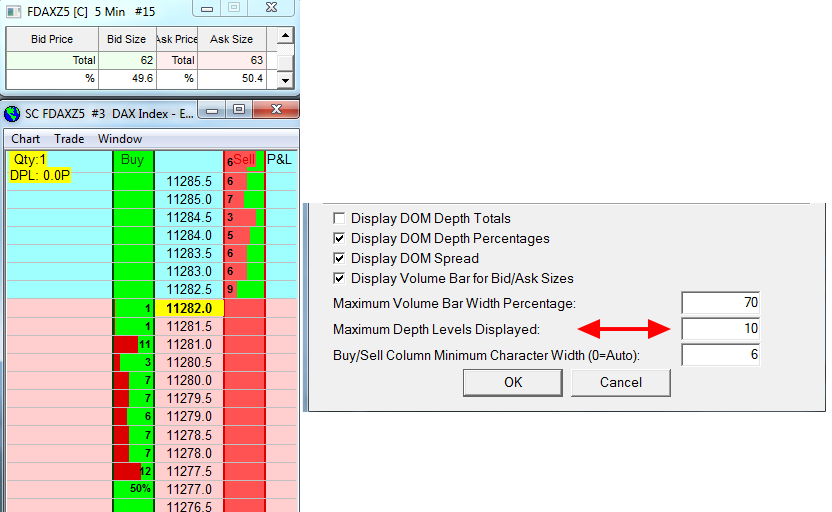Click the Qty:1 quantity label
The image size is (832, 512).
(29, 160)
